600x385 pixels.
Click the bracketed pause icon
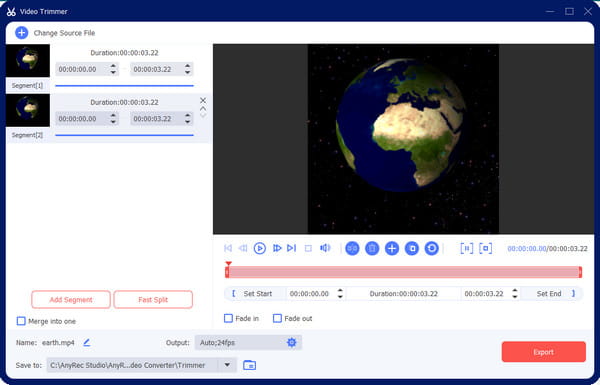[466, 248]
